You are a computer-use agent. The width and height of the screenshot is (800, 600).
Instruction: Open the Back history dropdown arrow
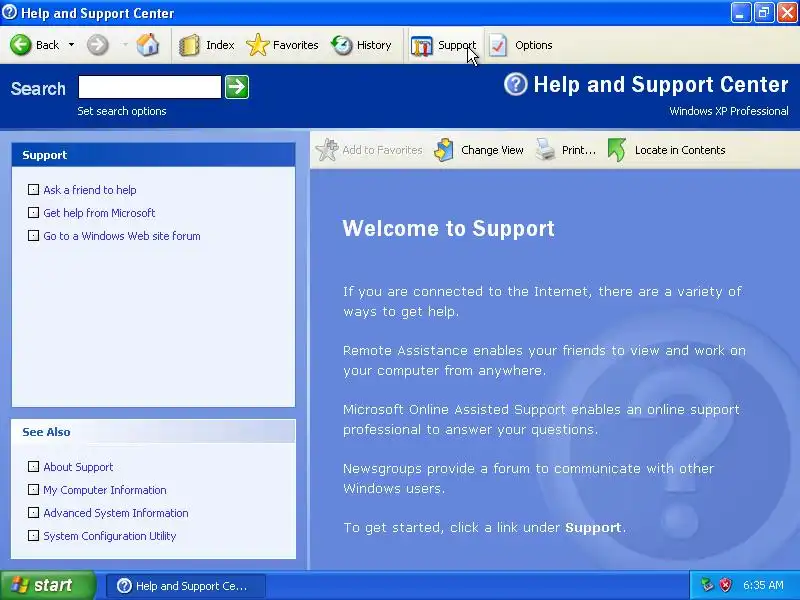click(71, 45)
